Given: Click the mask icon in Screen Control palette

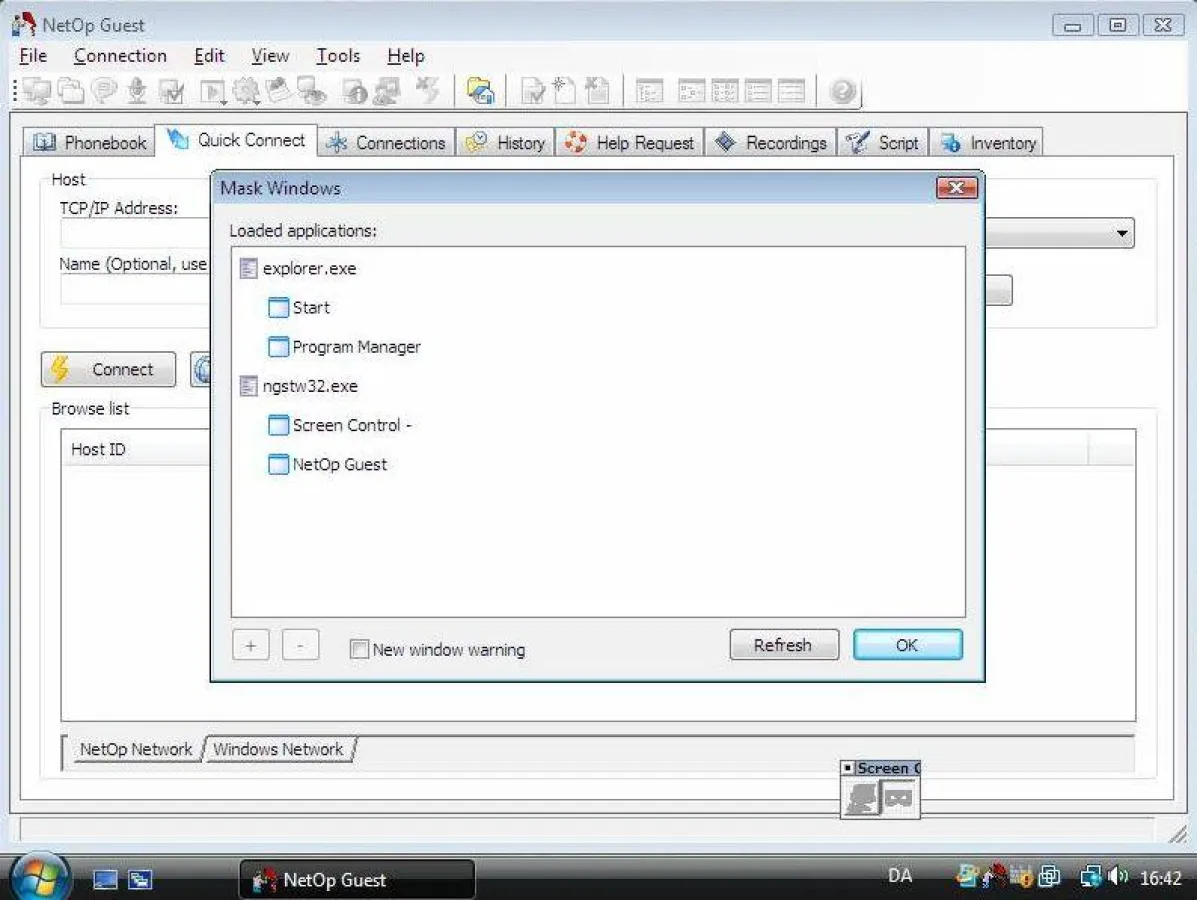Looking at the screenshot, I should (899, 797).
